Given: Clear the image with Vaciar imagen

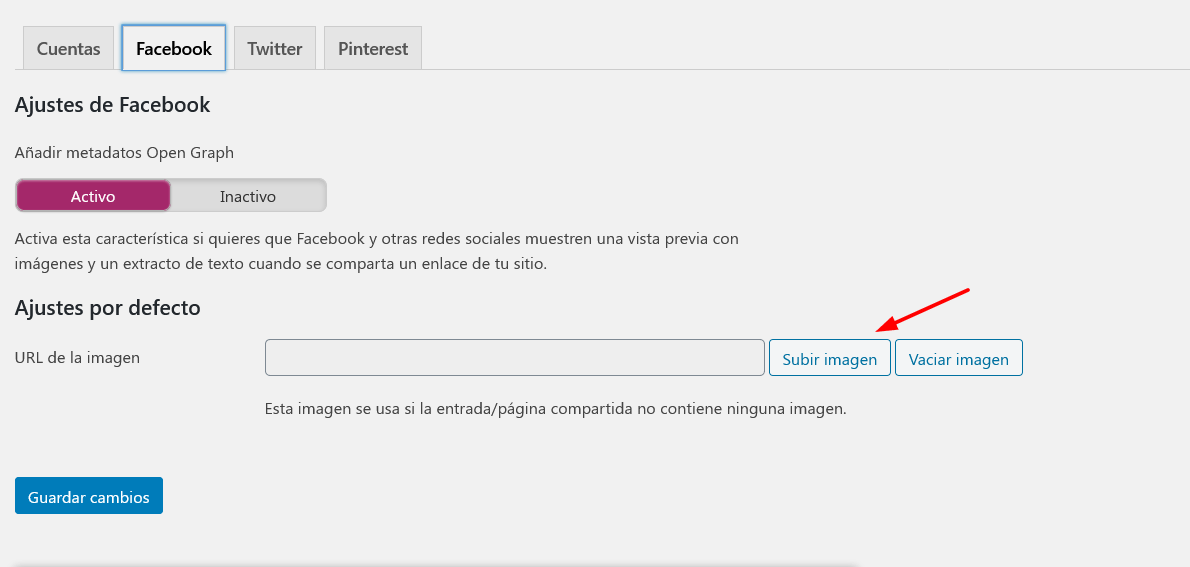Looking at the screenshot, I should 959,358.
